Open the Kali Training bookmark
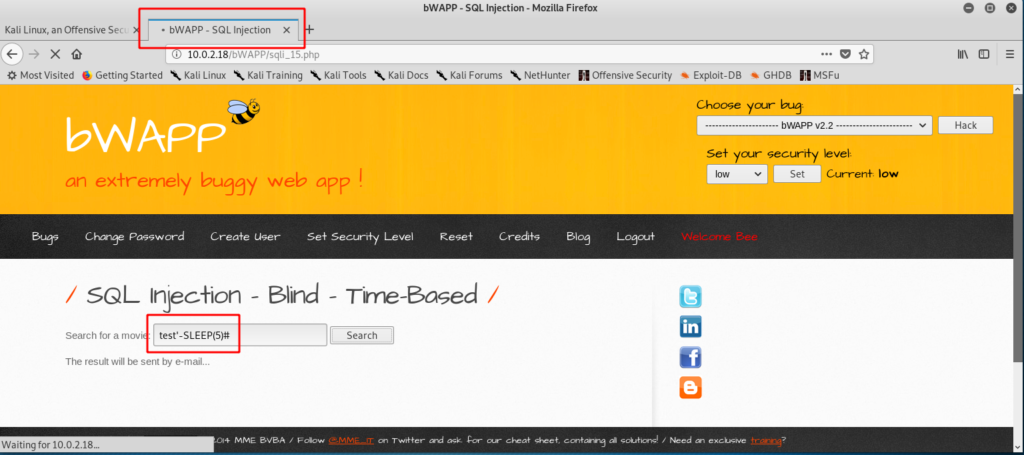Image resolution: width=1024 pixels, height=455 pixels. [268, 75]
